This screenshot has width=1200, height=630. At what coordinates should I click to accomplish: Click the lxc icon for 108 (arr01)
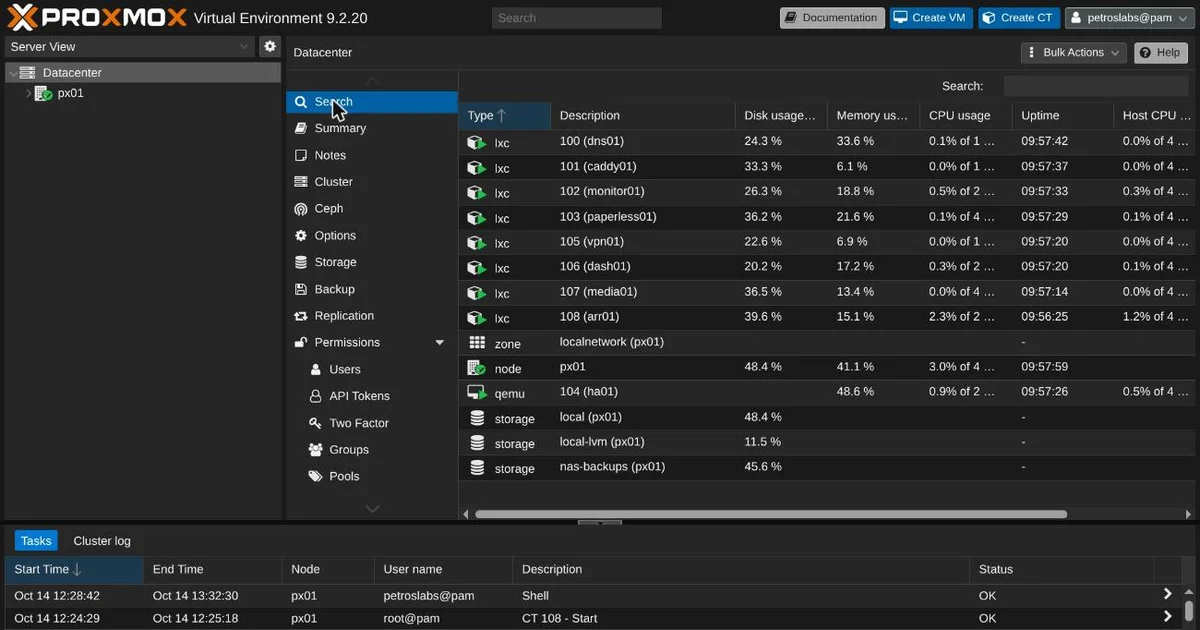476,317
